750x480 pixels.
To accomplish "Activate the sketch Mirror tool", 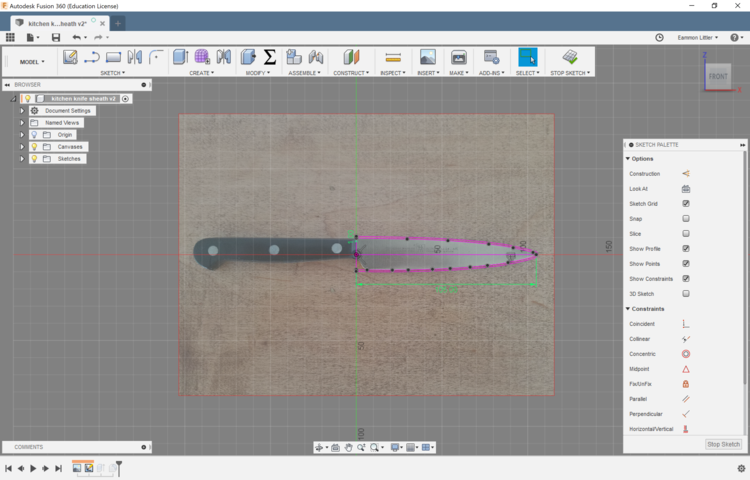I will click(135, 57).
